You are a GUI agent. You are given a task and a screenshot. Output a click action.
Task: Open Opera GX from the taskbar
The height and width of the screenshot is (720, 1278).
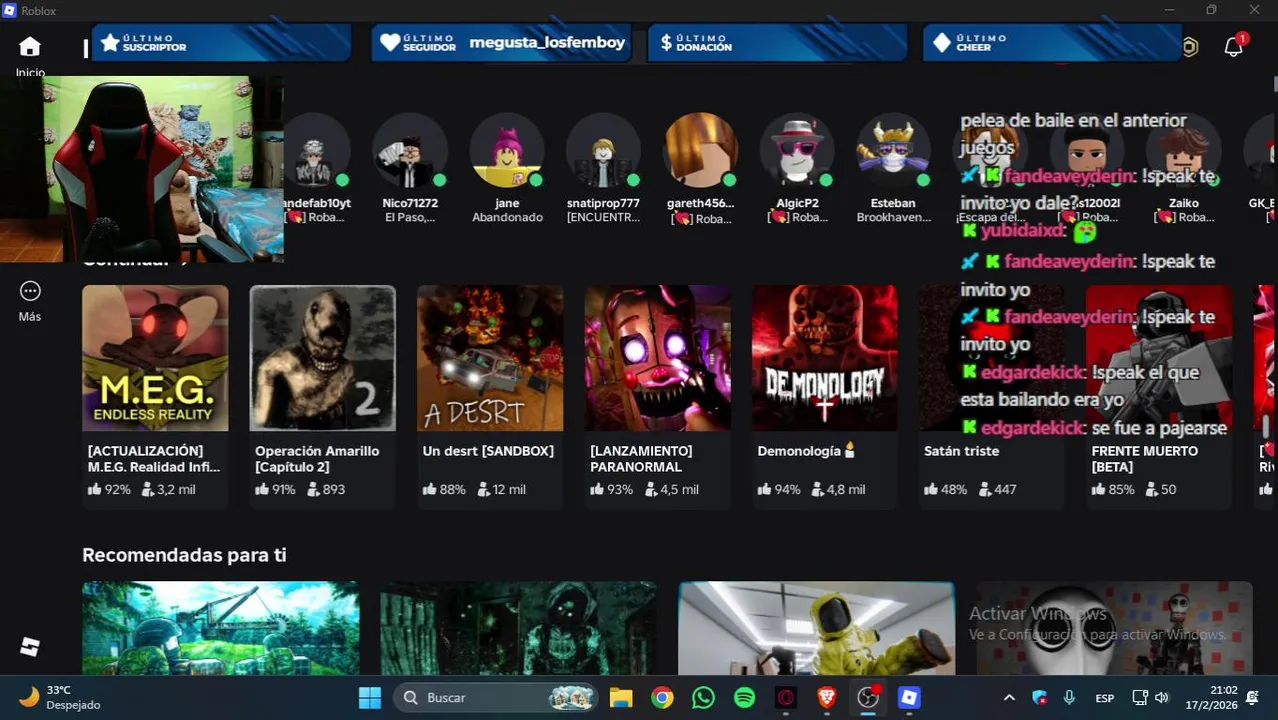(x=785, y=697)
